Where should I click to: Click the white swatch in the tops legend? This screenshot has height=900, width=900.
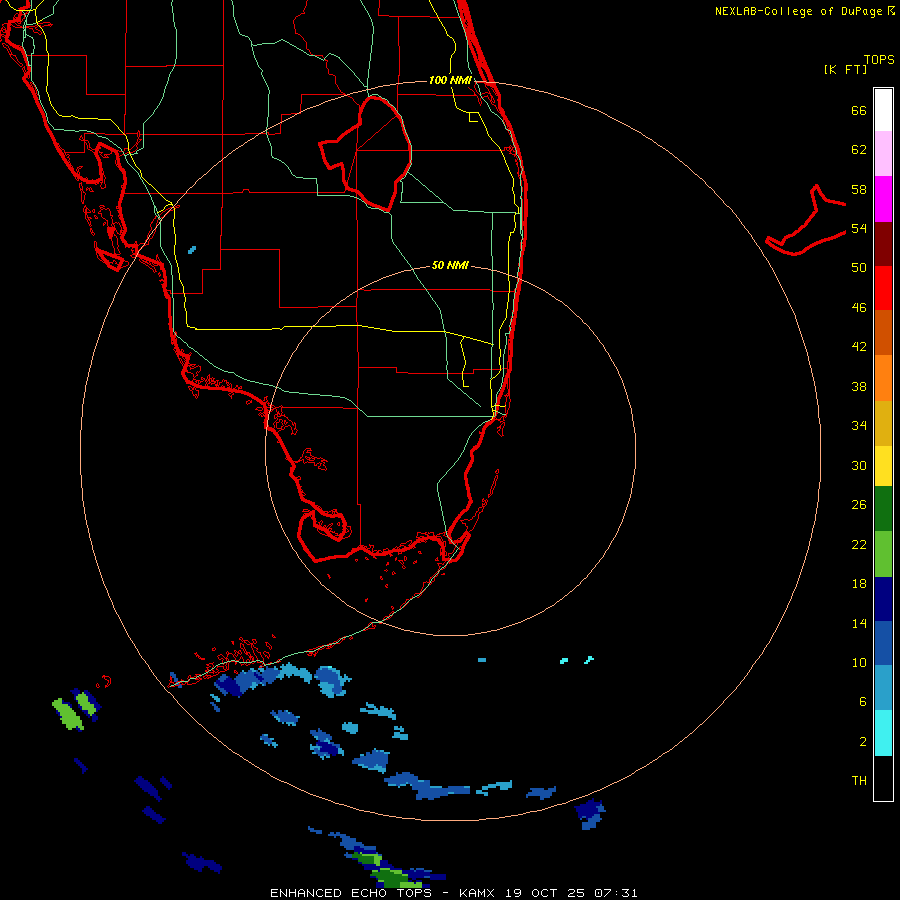coord(883,110)
